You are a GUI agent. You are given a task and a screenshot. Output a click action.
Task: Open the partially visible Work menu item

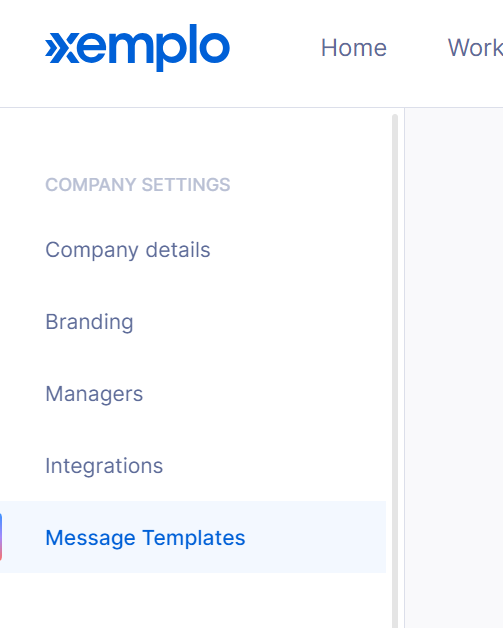pyautogui.click(x=475, y=48)
